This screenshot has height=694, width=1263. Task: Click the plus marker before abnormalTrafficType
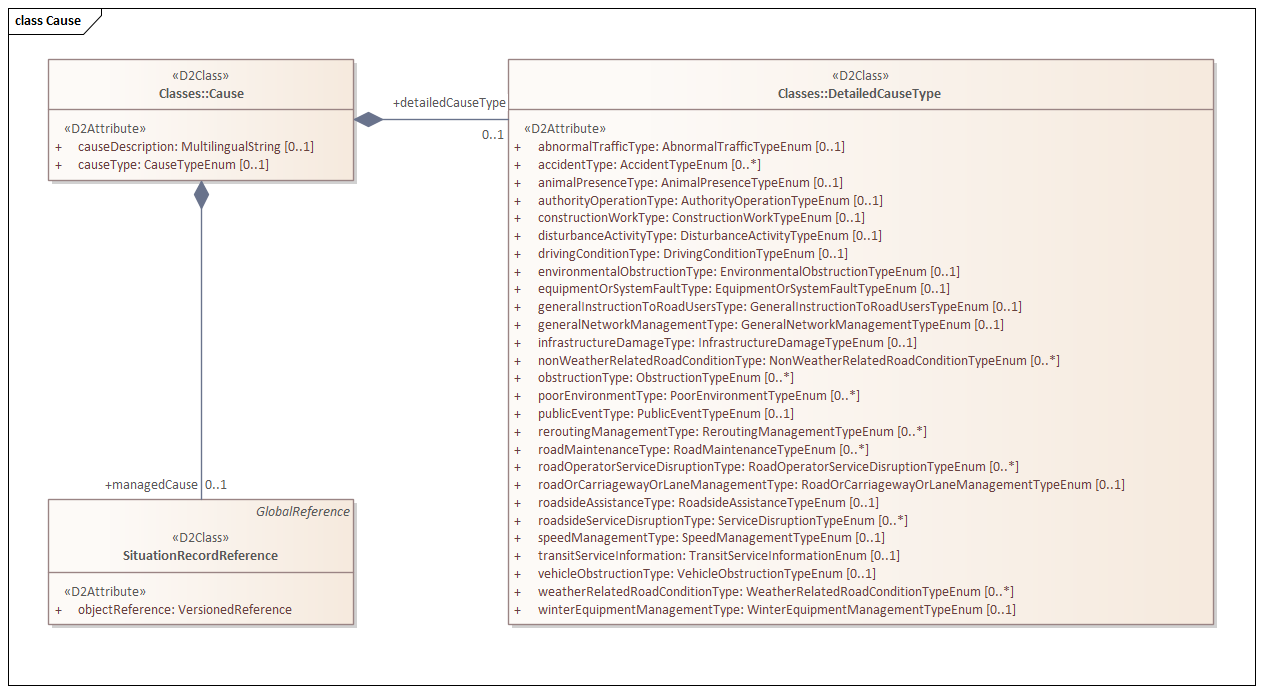518,147
